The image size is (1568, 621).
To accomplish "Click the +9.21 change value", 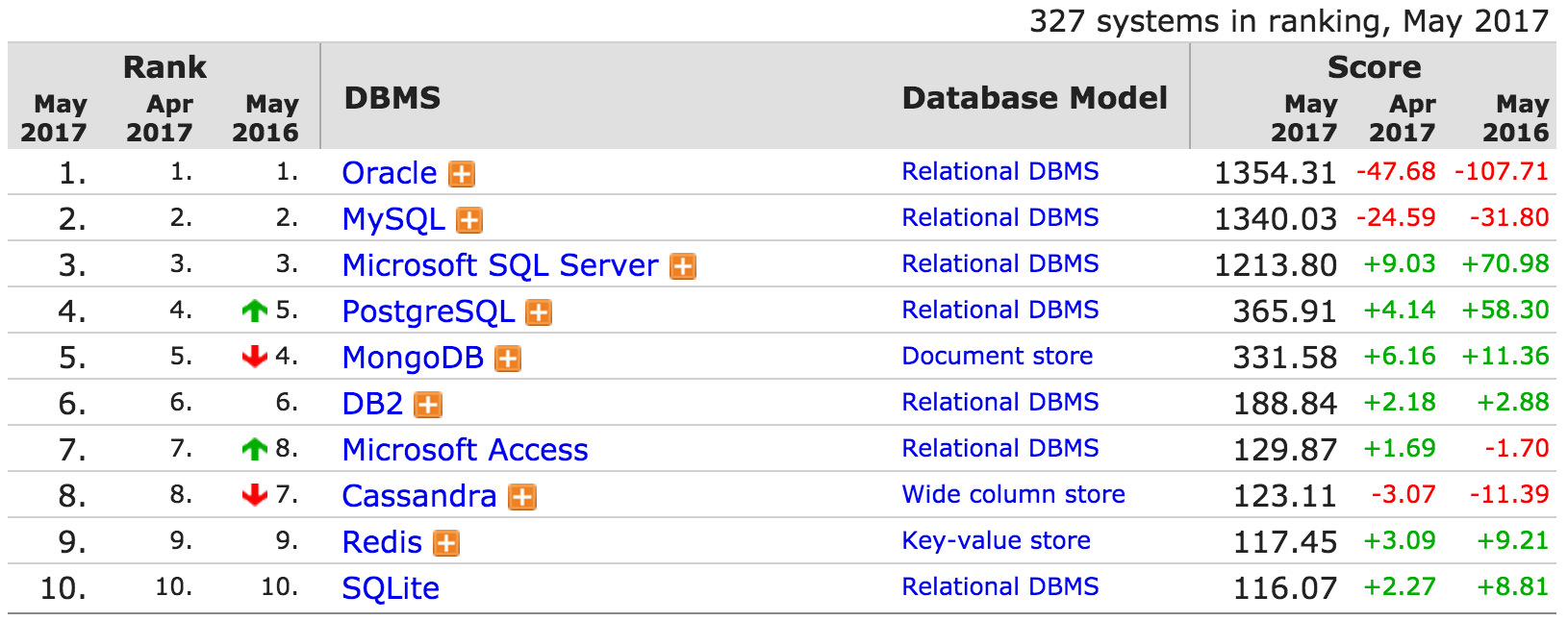I will 1513,540.
